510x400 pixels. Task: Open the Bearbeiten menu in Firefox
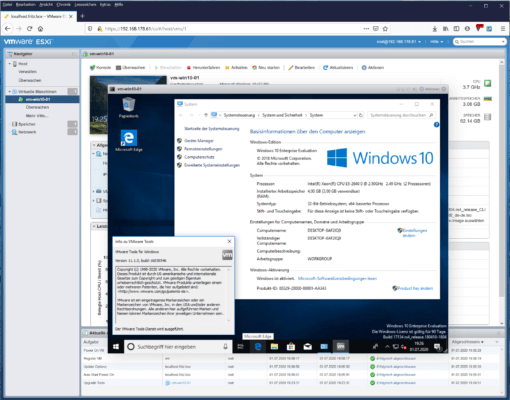click(x=26, y=5)
